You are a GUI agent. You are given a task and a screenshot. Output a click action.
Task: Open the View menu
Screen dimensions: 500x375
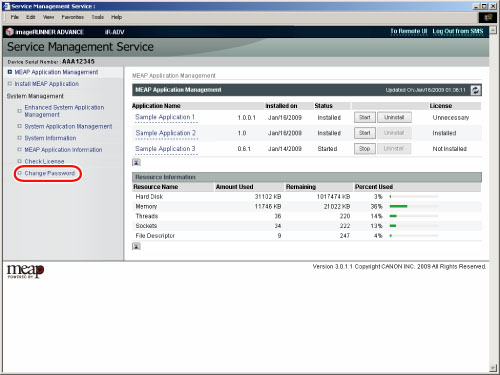(48, 17)
